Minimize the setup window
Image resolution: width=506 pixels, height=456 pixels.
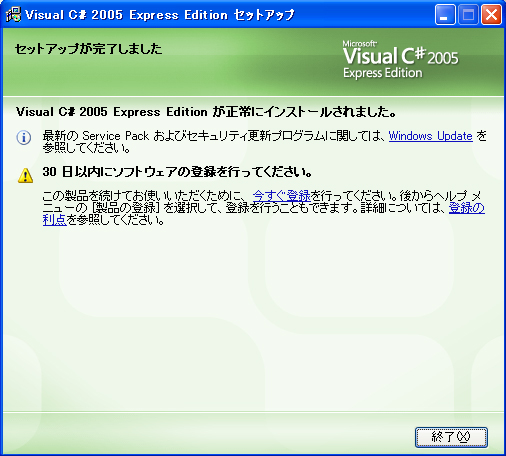click(x=445, y=15)
